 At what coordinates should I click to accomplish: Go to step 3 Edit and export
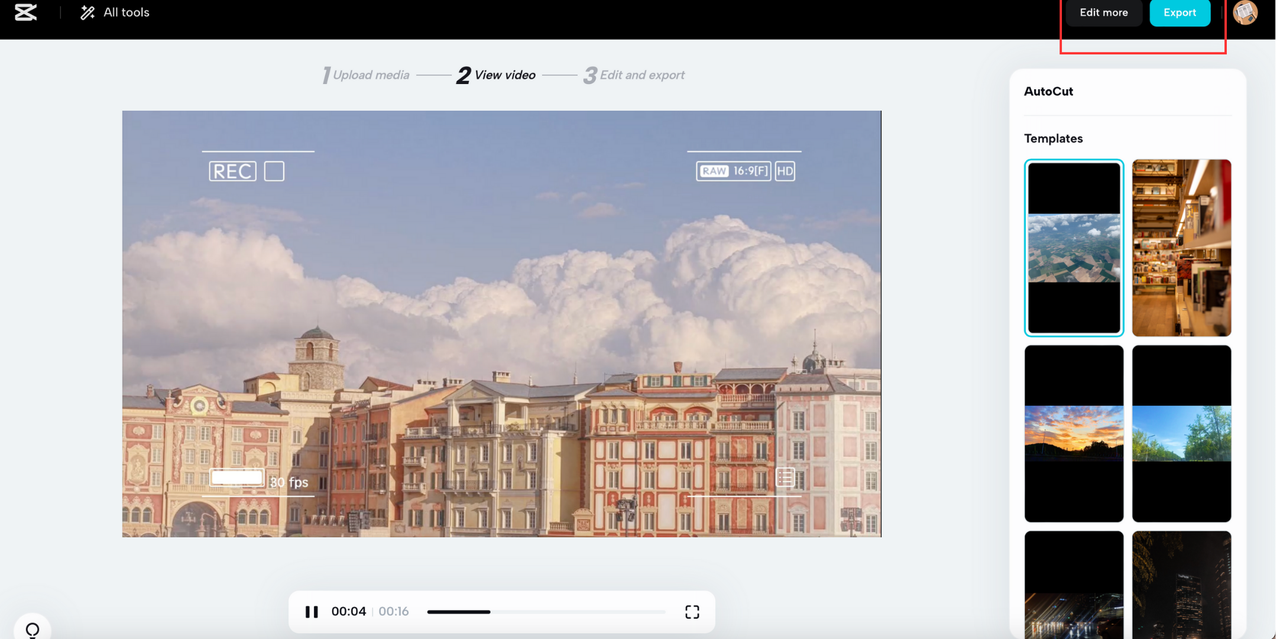click(634, 75)
